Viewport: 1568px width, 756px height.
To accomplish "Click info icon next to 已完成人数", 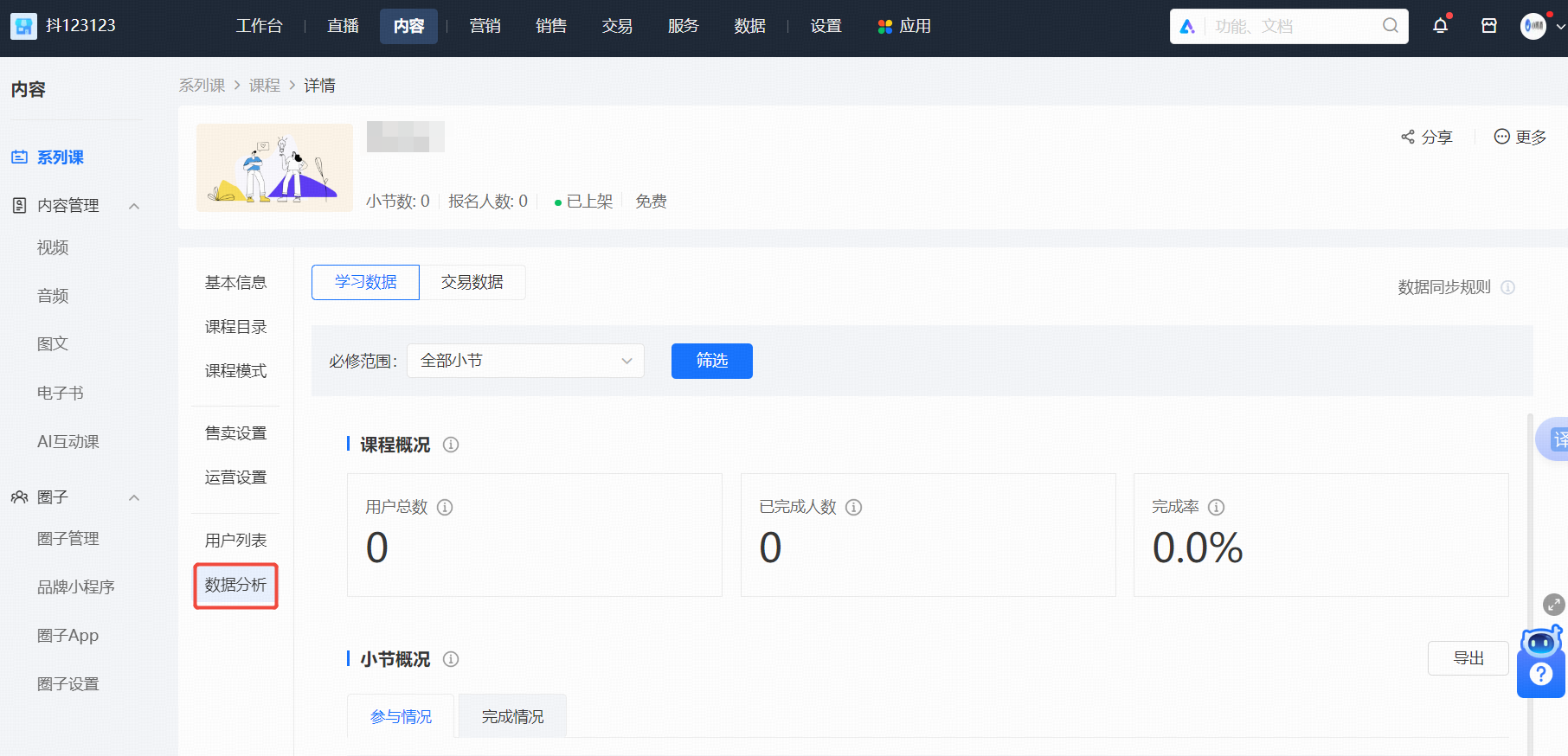I will (x=853, y=507).
